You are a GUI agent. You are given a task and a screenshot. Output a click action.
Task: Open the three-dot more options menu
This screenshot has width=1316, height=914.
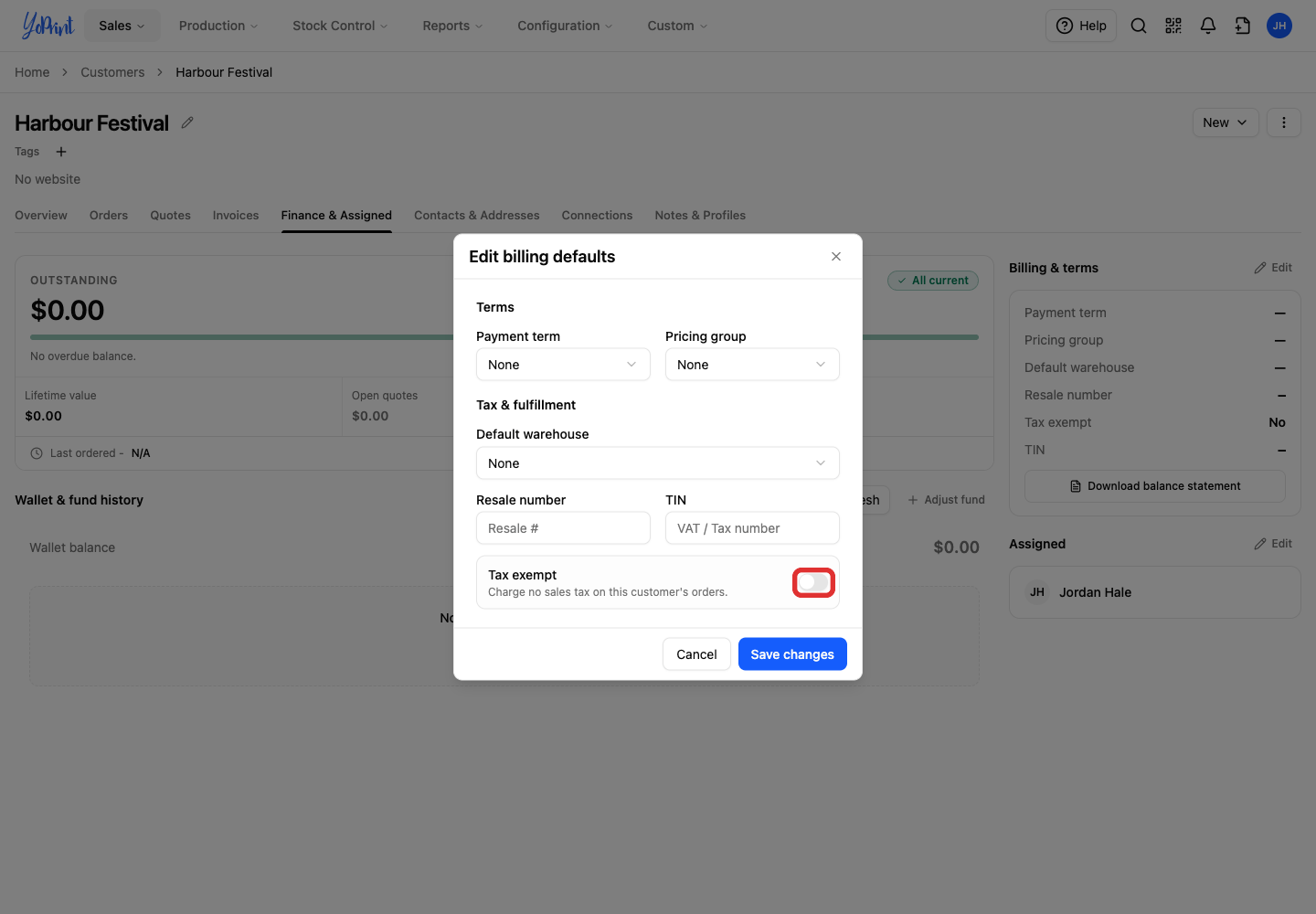(1284, 122)
